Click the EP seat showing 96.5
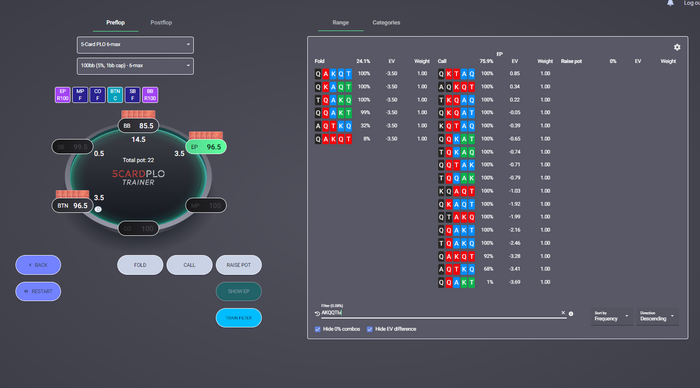Image resolution: width=700 pixels, height=388 pixels. 206,146
